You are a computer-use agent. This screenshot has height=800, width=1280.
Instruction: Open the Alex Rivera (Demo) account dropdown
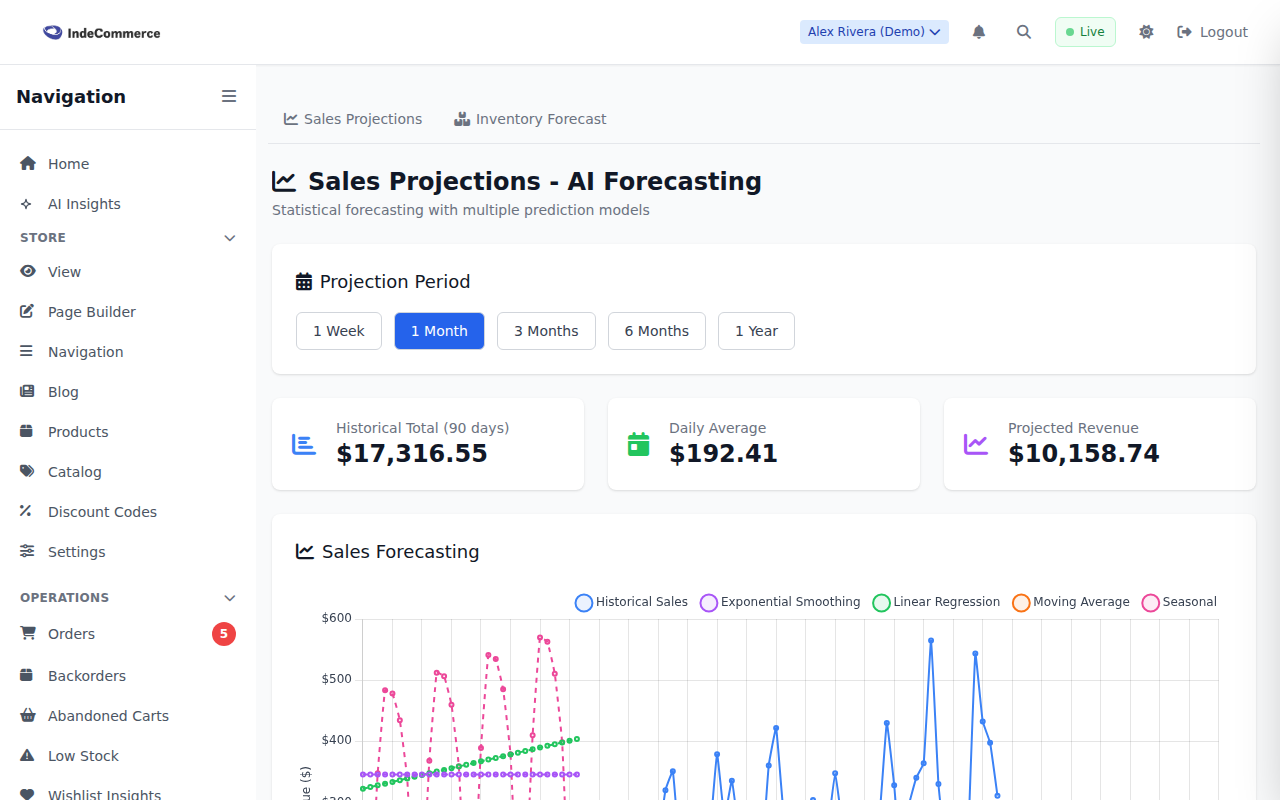click(874, 32)
